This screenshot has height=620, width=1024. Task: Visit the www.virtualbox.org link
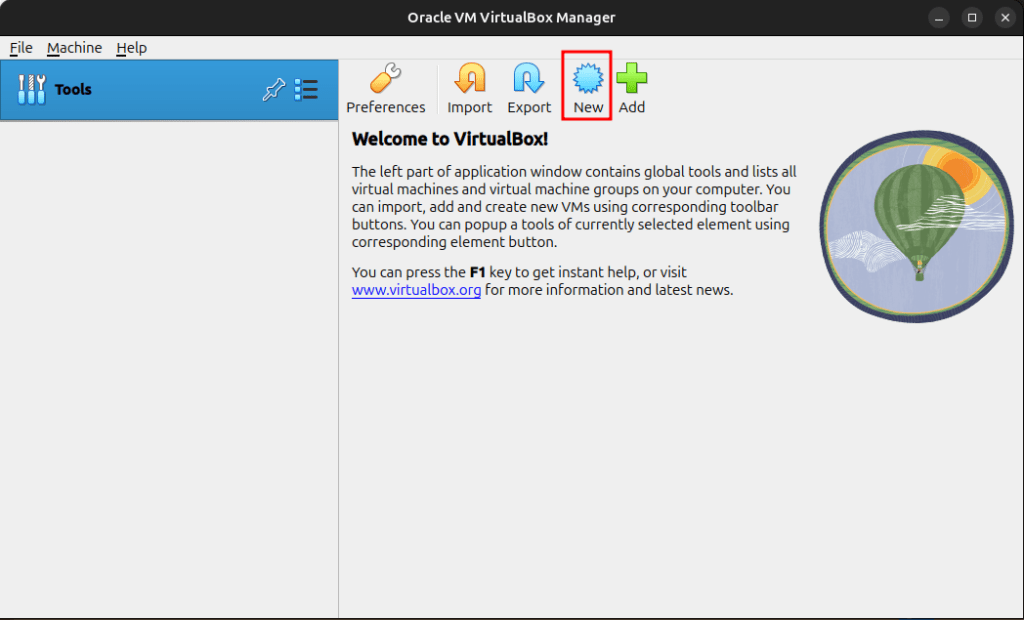416,291
